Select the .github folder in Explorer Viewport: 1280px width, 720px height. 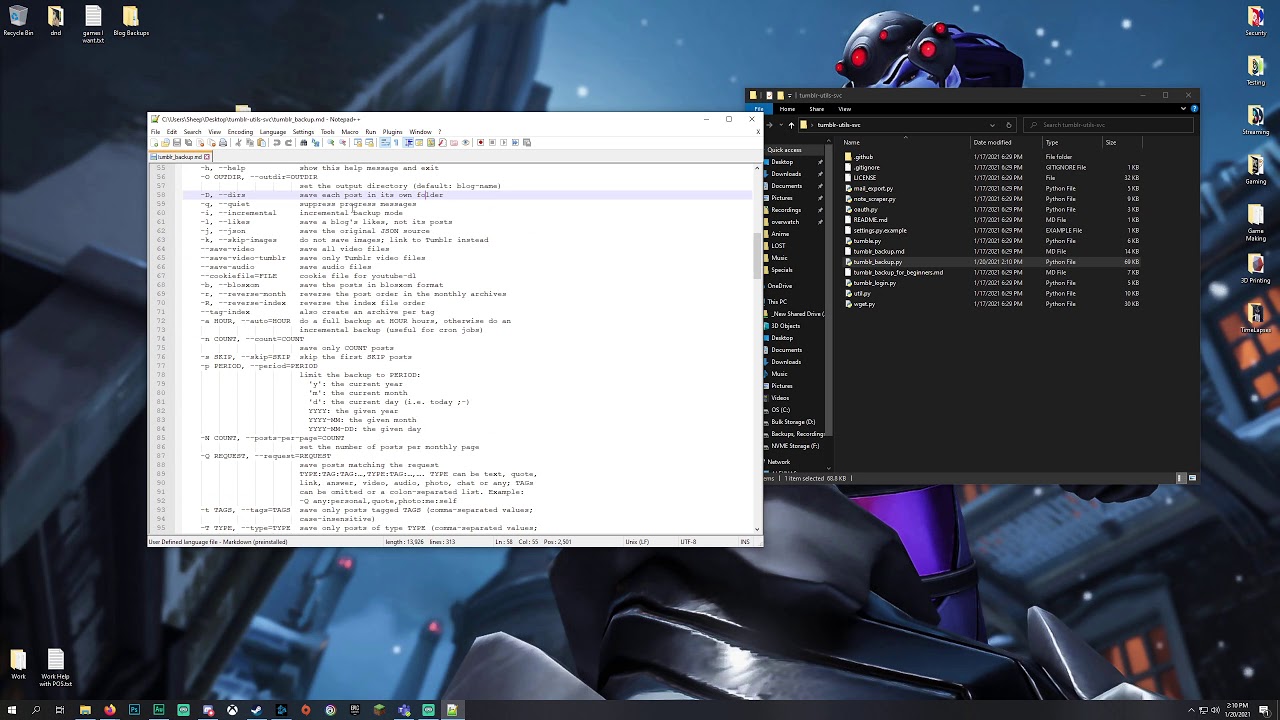[860, 157]
